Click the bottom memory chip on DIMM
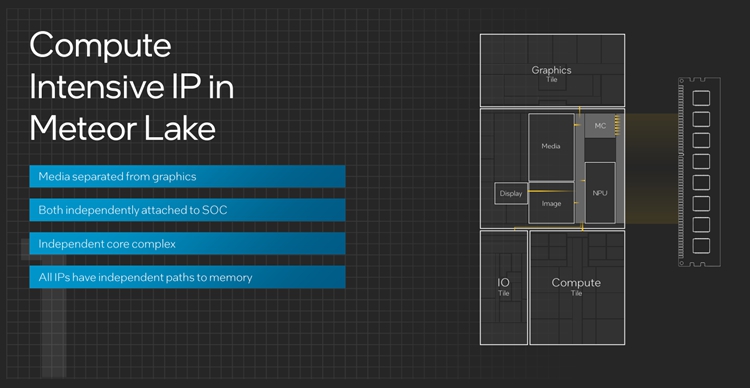The image size is (750, 388). [x=701, y=245]
